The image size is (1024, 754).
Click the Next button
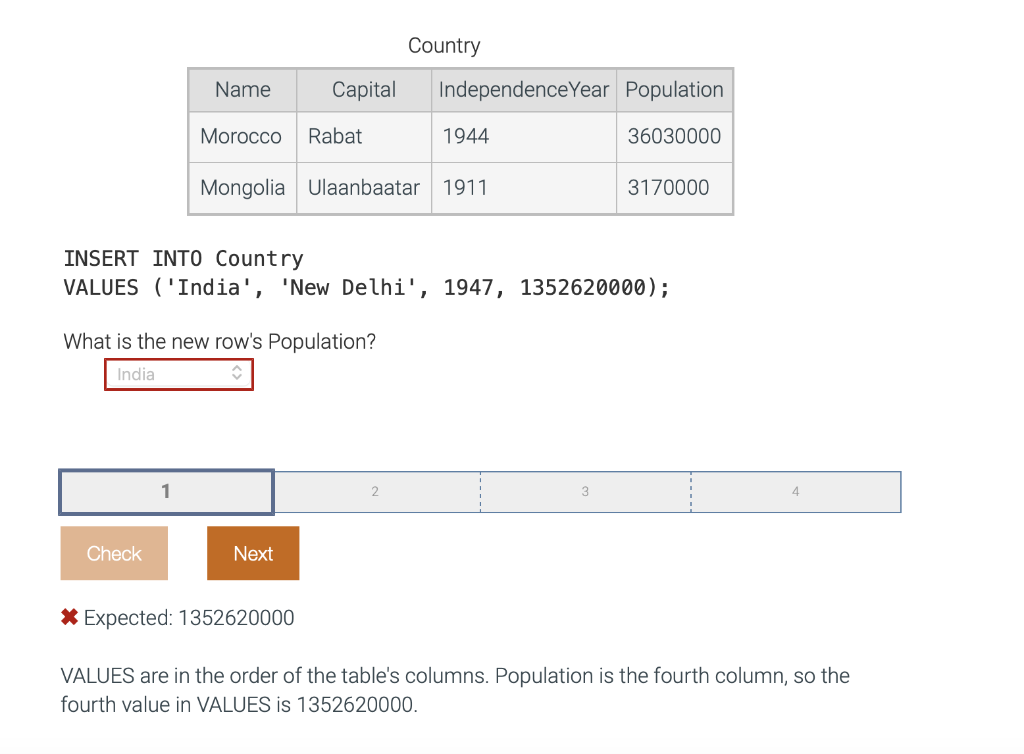[x=252, y=553]
